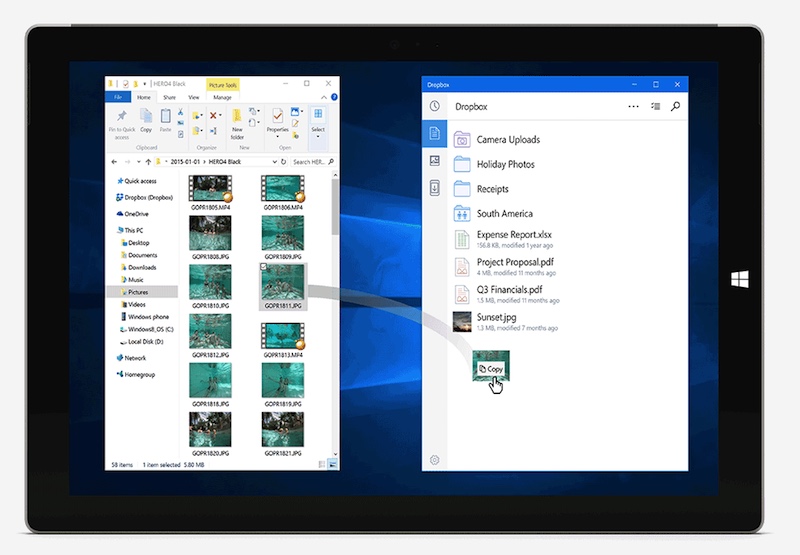Create a New folder from the ribbon
This screenshot has height=555, width=800.
(237, 124)
